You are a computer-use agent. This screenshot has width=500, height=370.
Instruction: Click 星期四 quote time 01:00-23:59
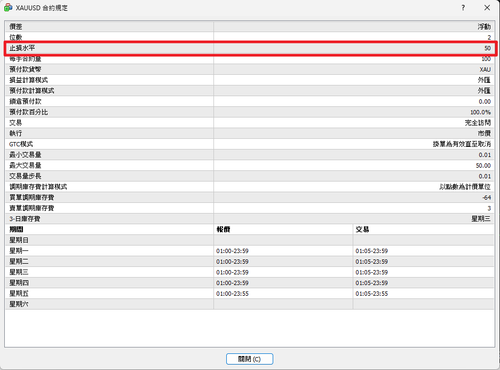point(232,283)
